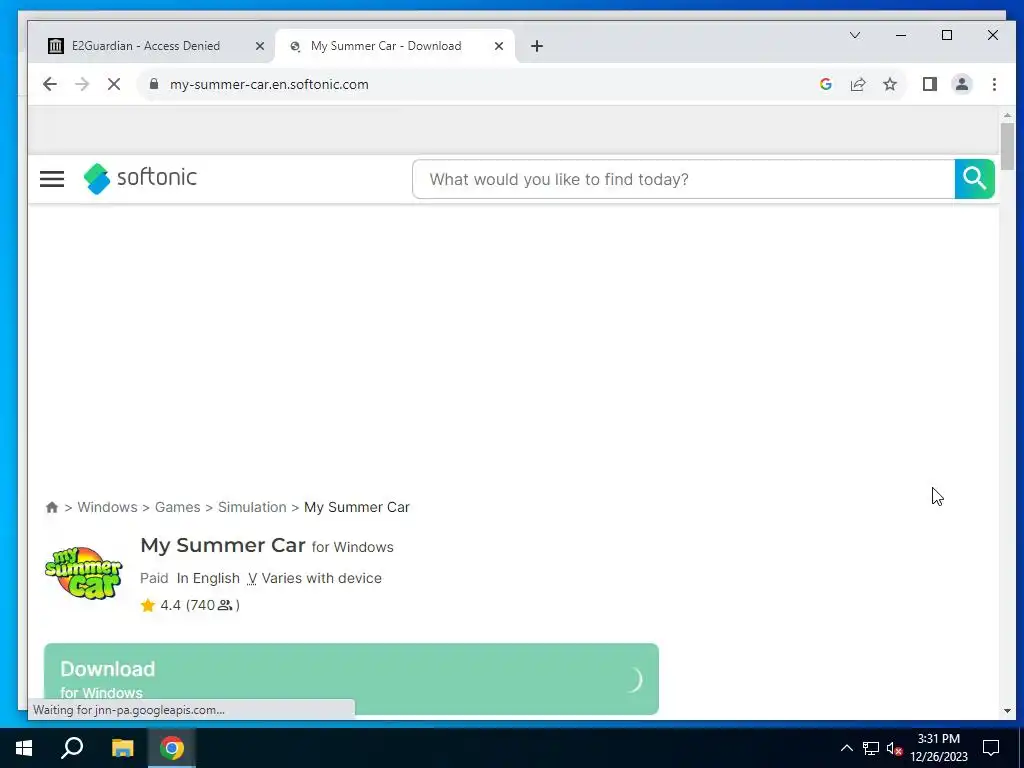Click the page vertical scrollbar thumb

(x=1007, y=146)
